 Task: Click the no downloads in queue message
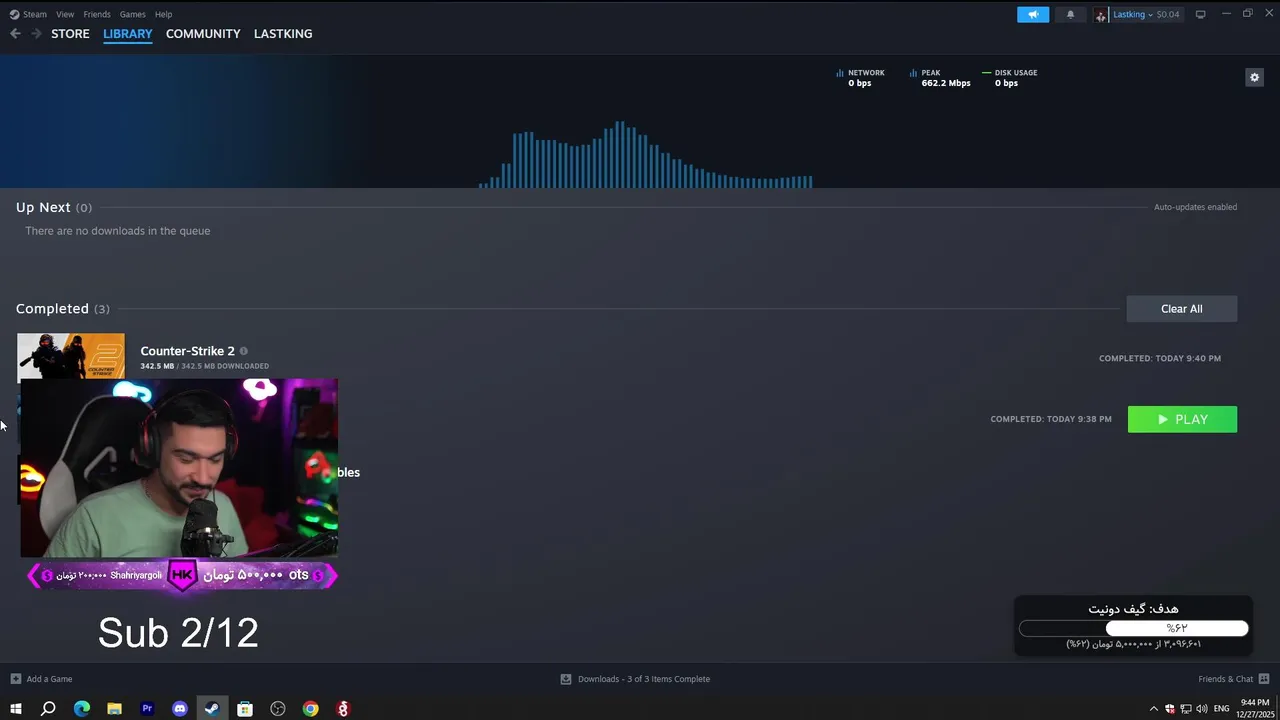coord(118,231)
